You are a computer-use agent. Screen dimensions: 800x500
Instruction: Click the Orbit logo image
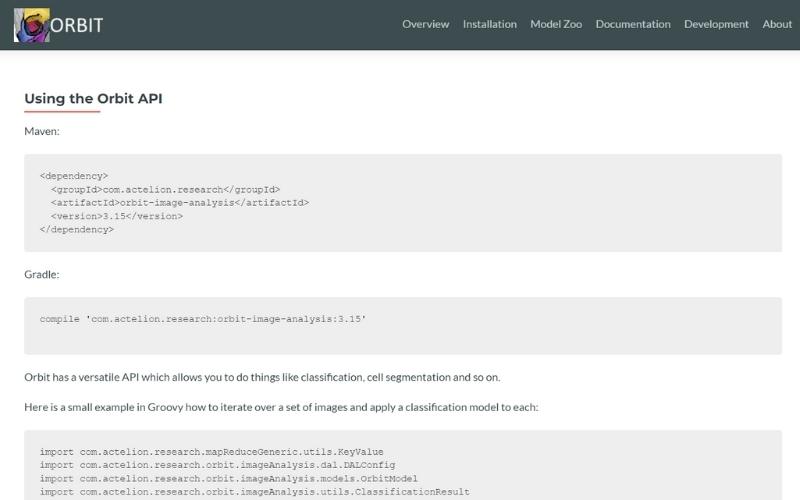point(32,25)
